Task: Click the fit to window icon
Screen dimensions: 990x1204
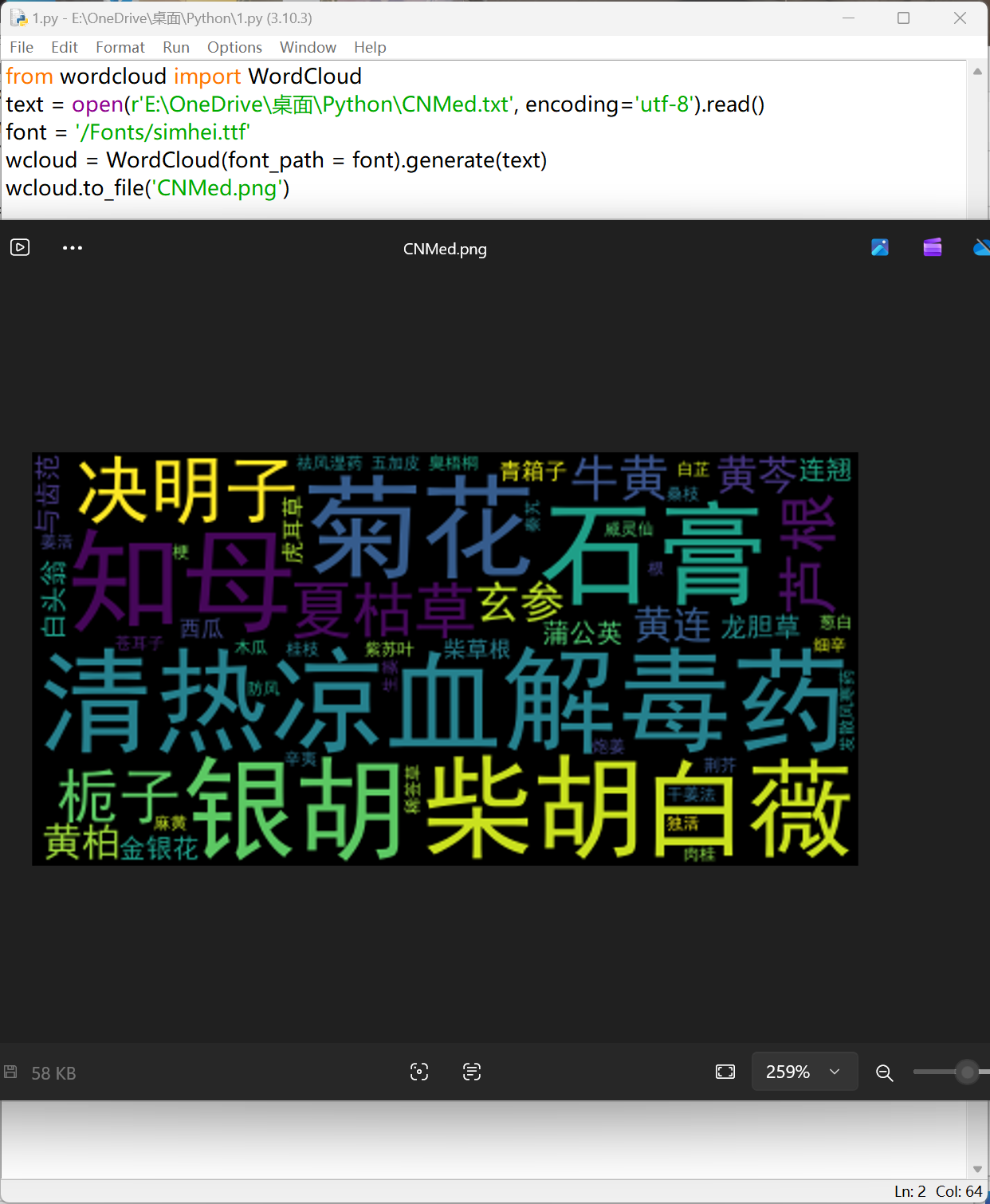Action: pyautogui.click(x=725, y=1072)
